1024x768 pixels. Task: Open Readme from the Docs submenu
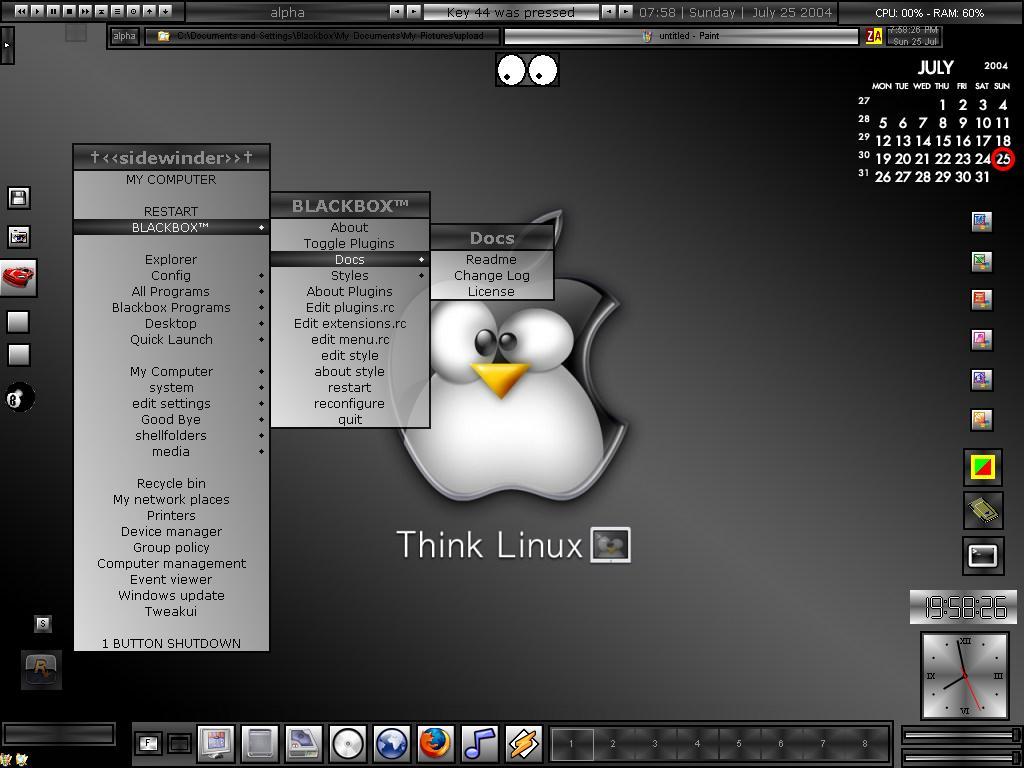491,259
